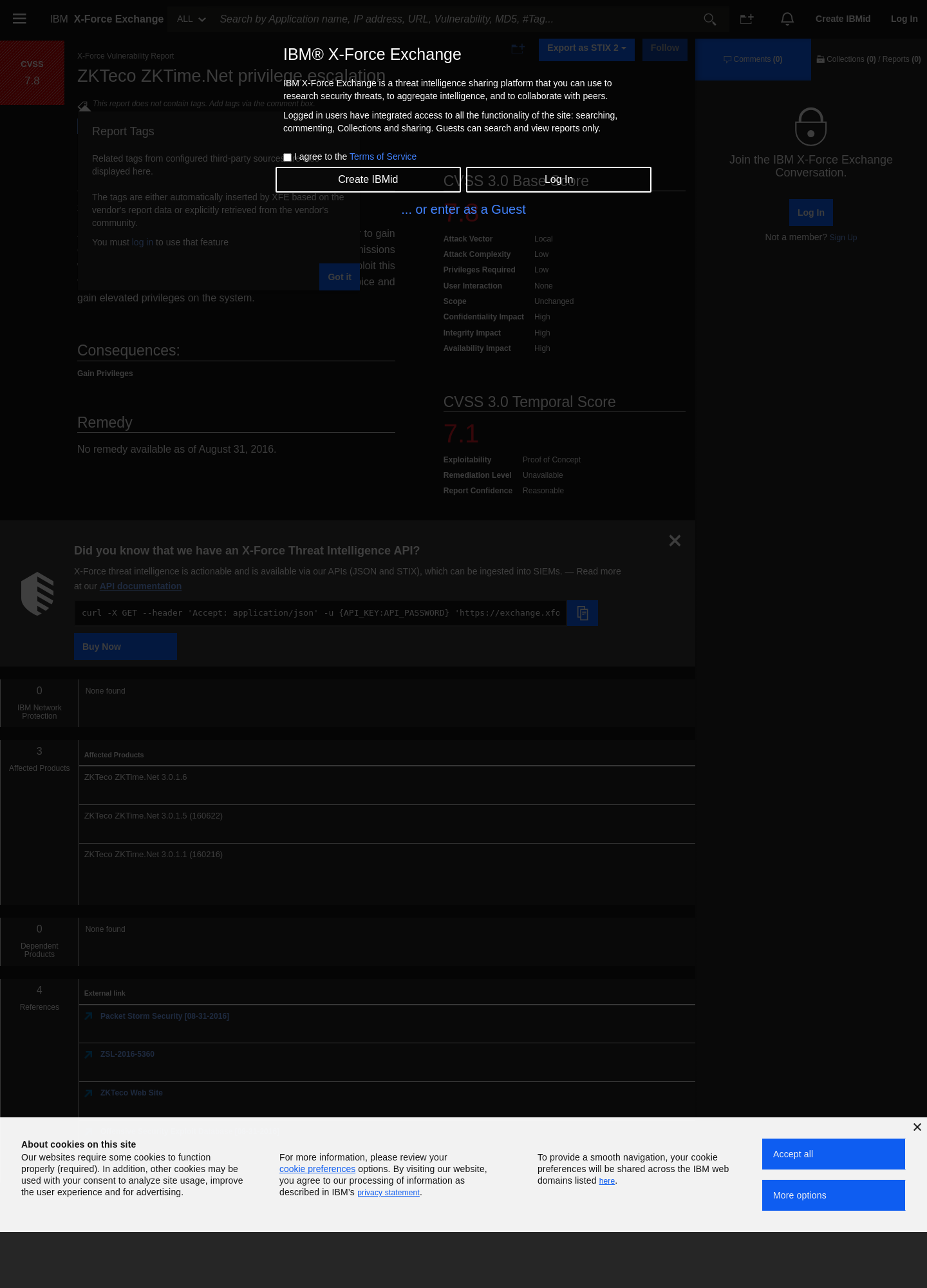Click the Create IBMid dialog button
Screen dimensions: 927x1288
click(x=368, y=180)
